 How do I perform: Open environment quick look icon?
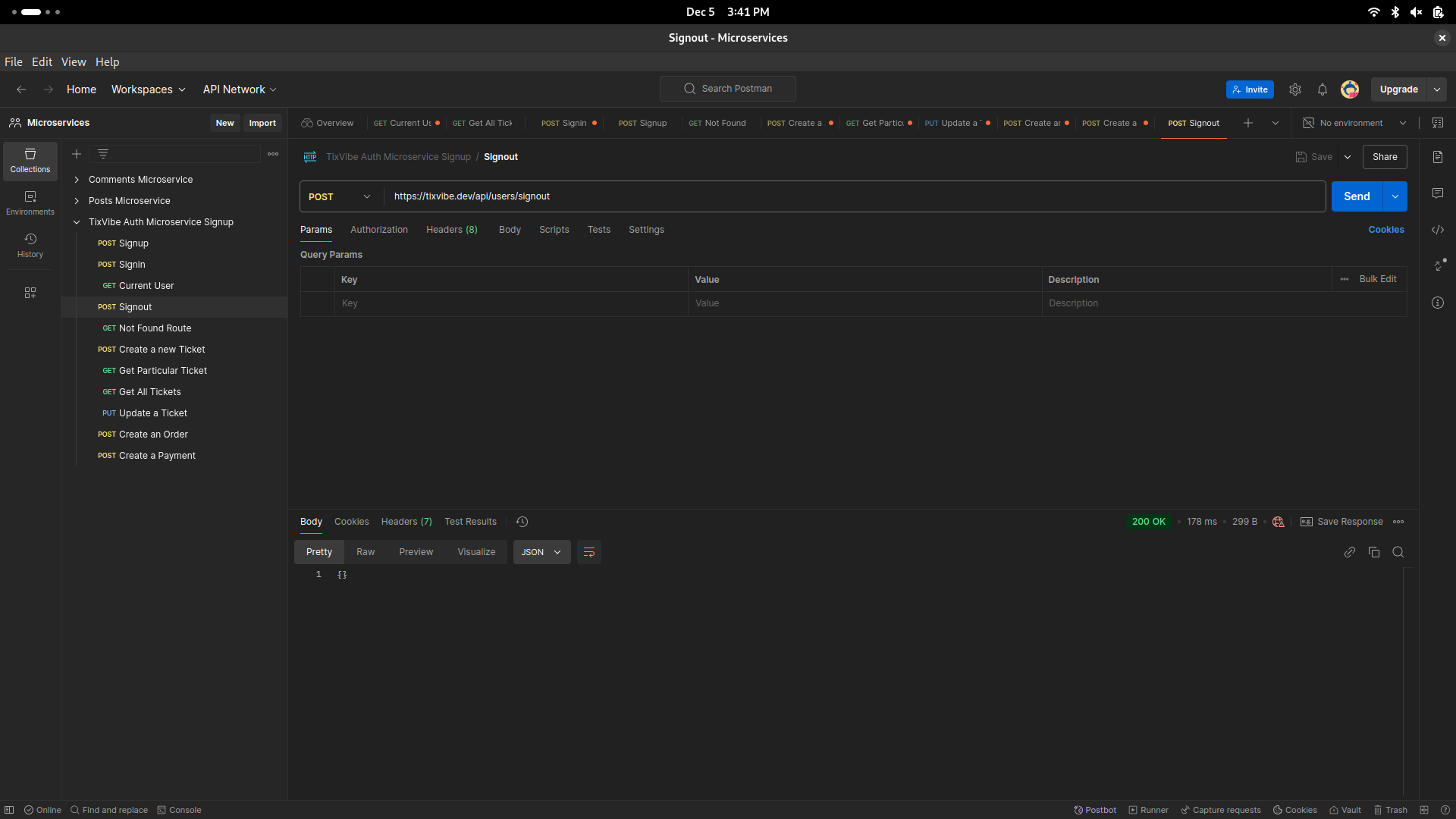[x=1438, y=123]
